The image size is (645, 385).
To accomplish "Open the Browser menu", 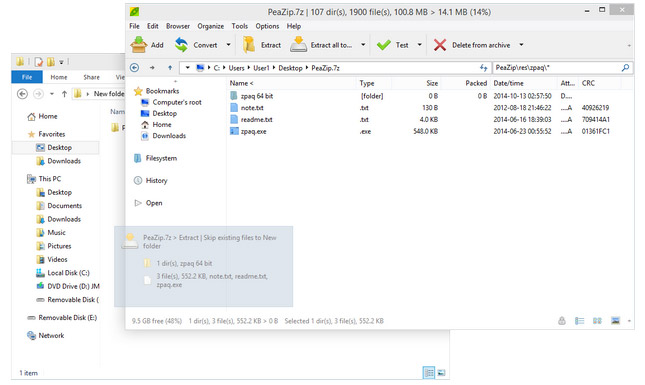I will pyautogui.click(x=178, y=26).
